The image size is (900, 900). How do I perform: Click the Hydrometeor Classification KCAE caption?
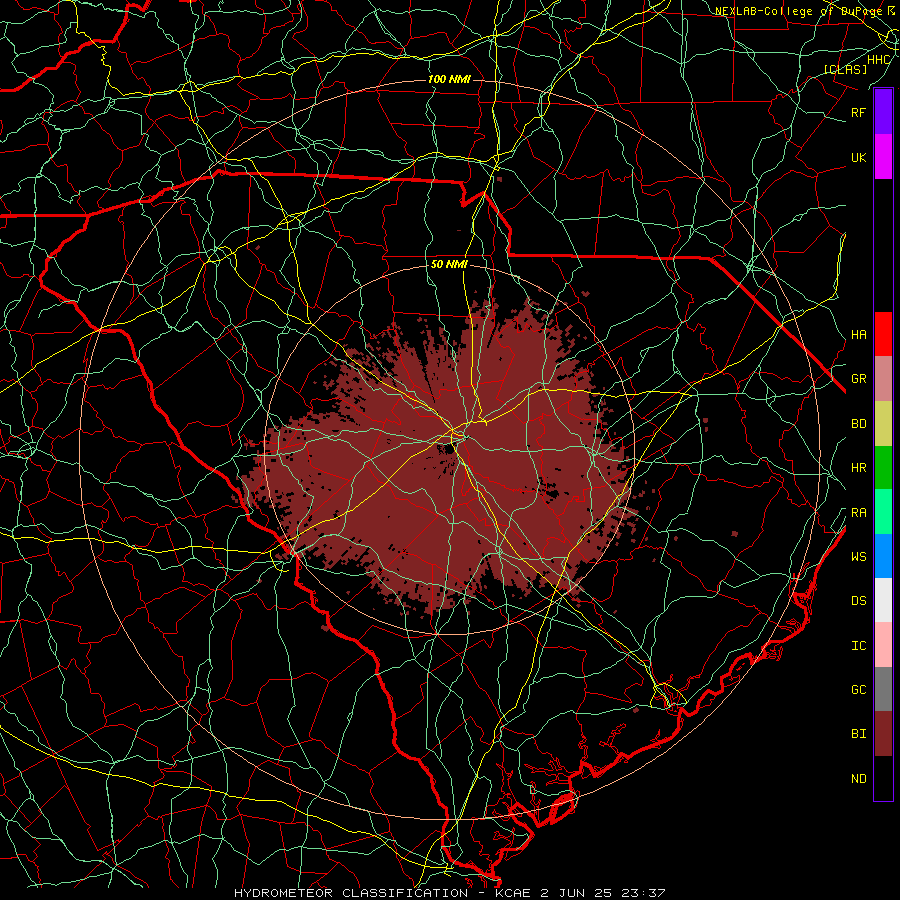[x=449, y=893]
